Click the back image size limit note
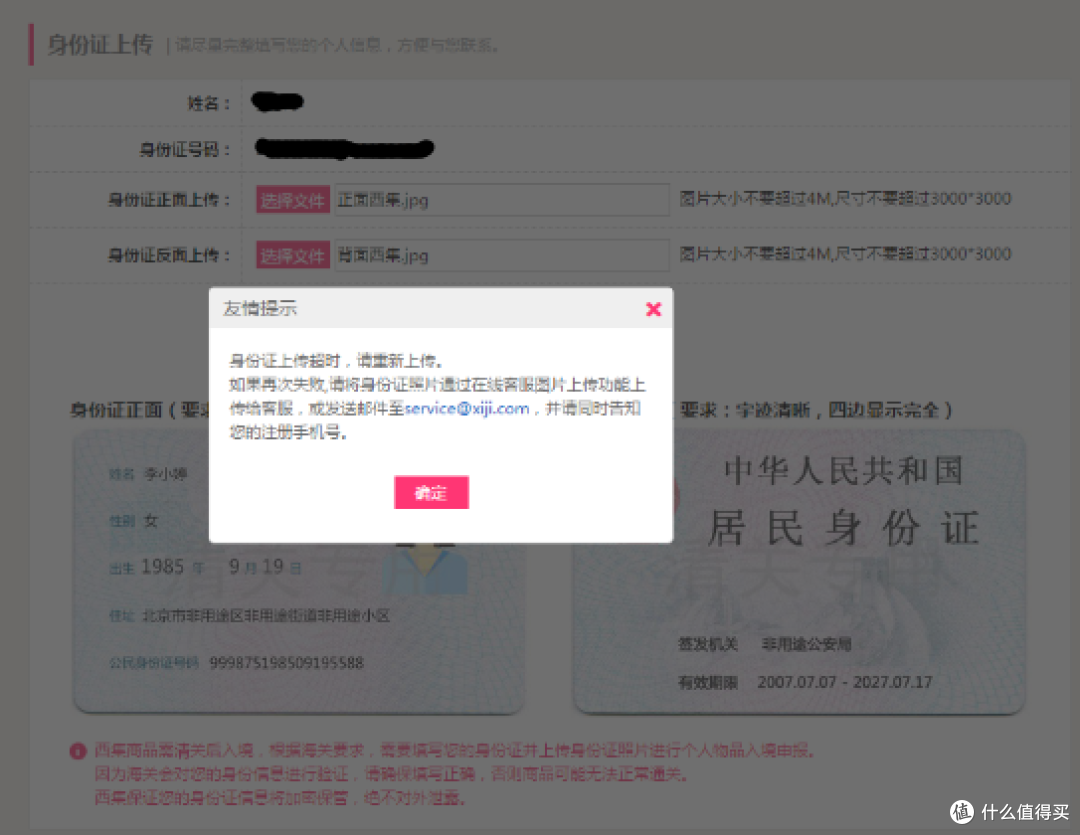 [845, 254]
